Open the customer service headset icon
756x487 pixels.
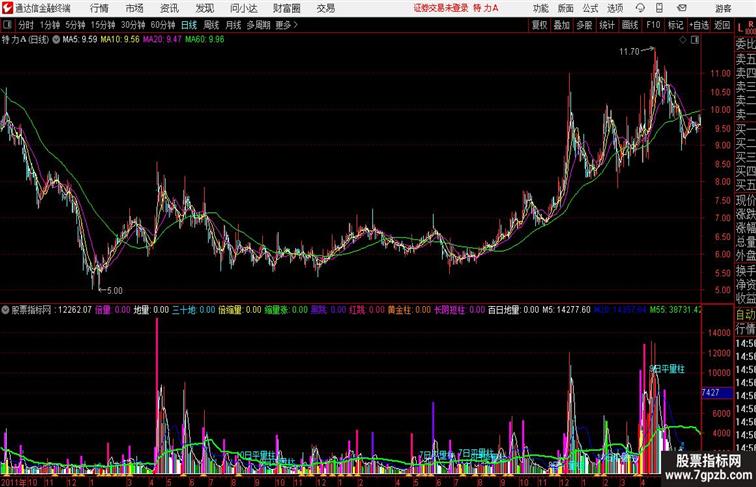[x=640, y=8]
